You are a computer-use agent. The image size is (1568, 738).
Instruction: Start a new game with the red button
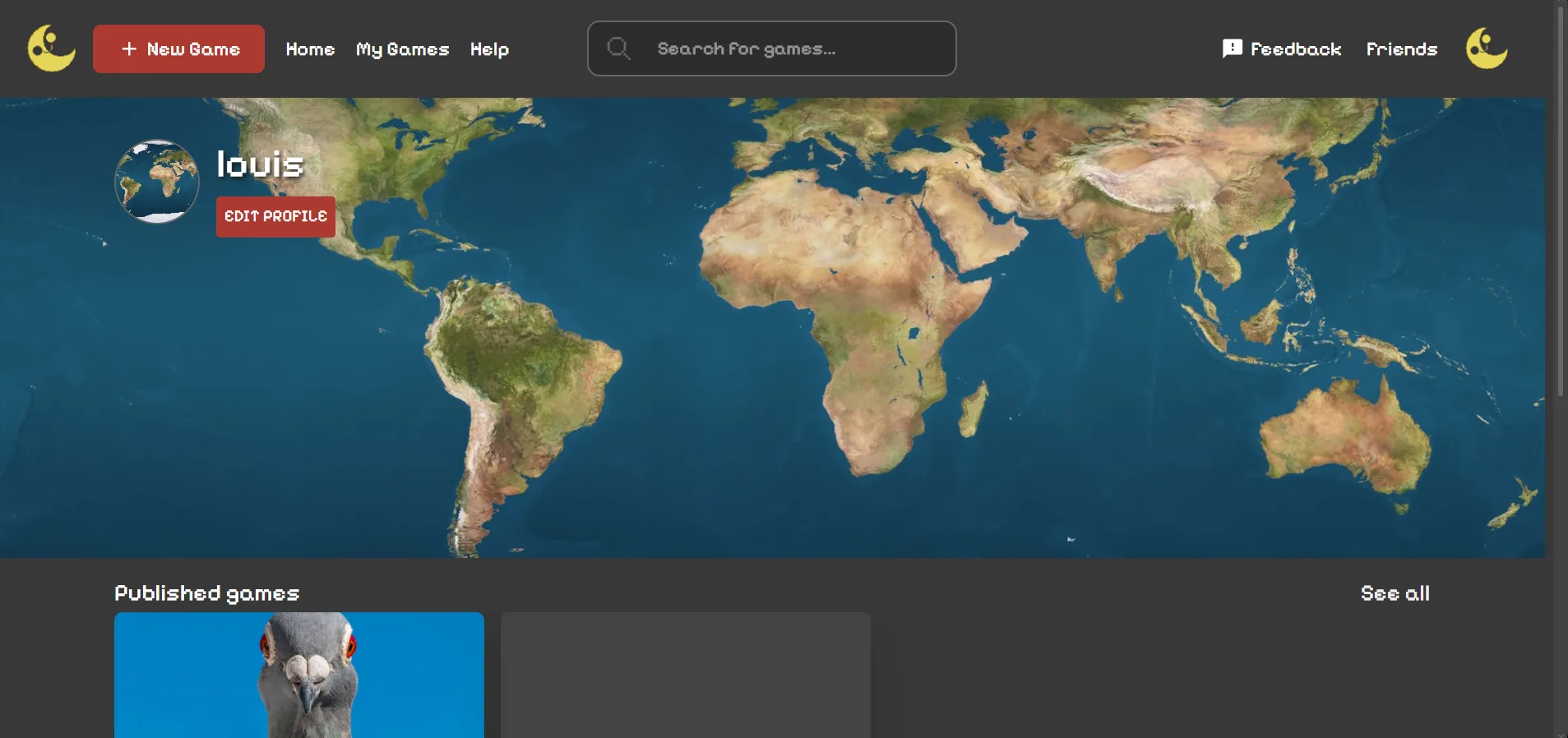[178, 48]
